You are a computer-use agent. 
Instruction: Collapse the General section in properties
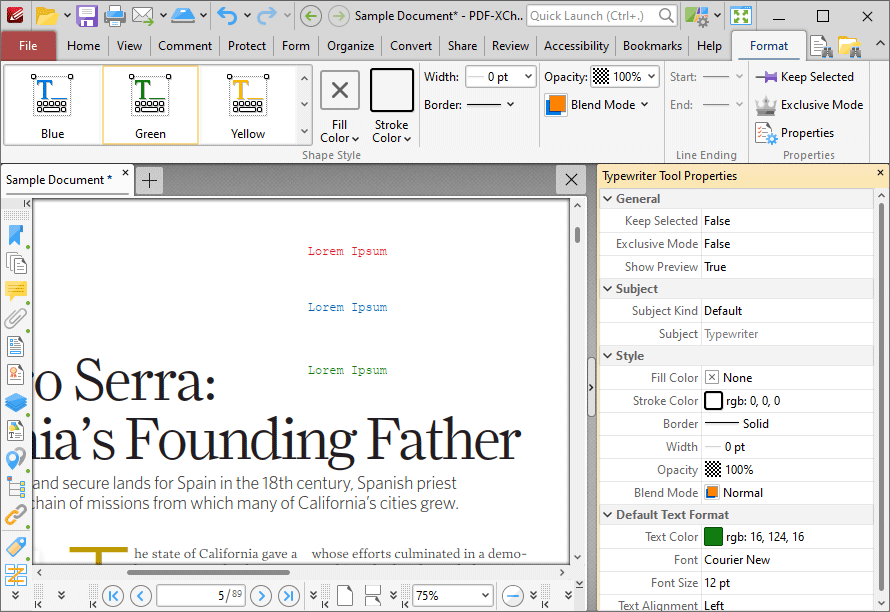(607, 199)
